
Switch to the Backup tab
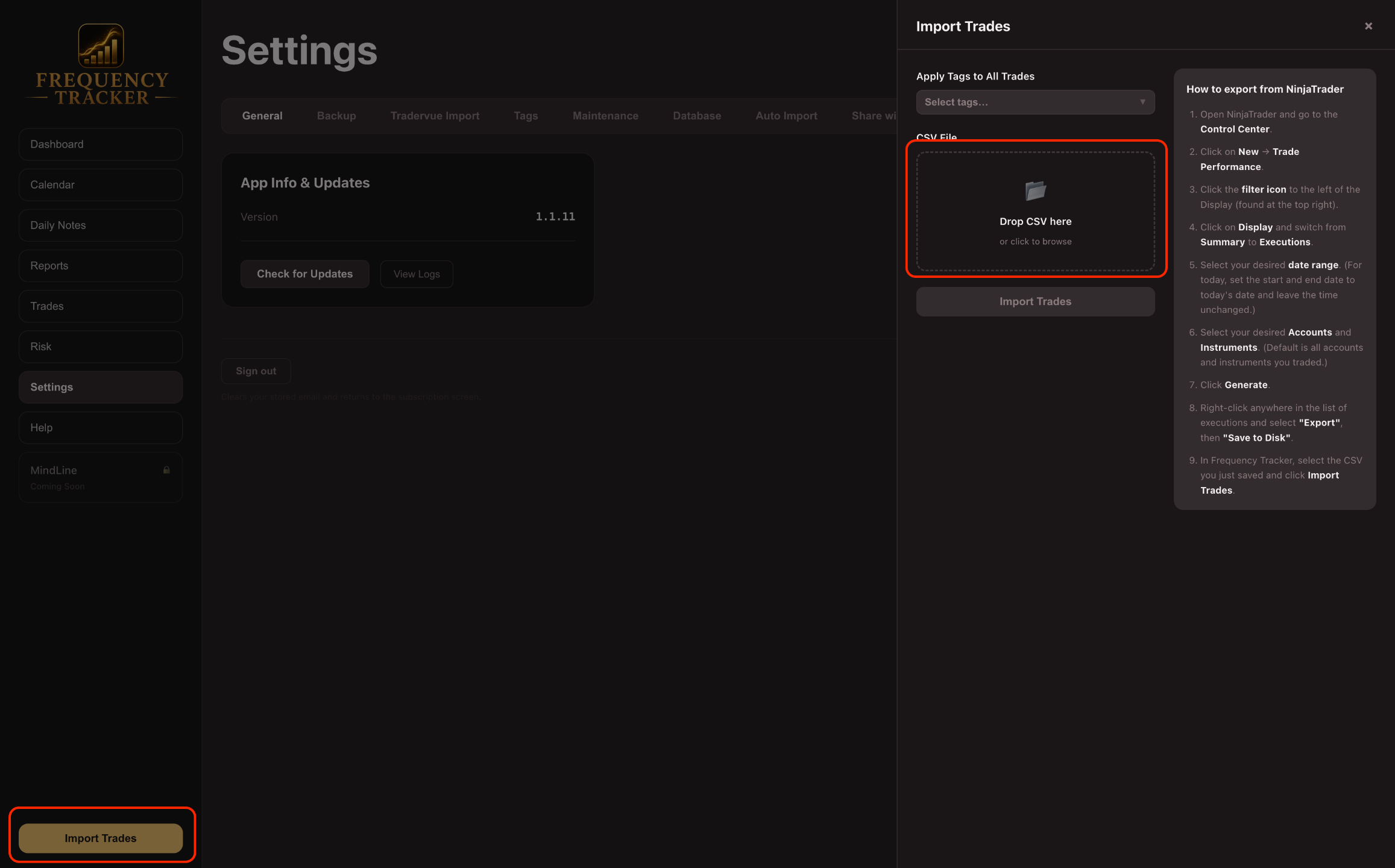pos(336,116)
